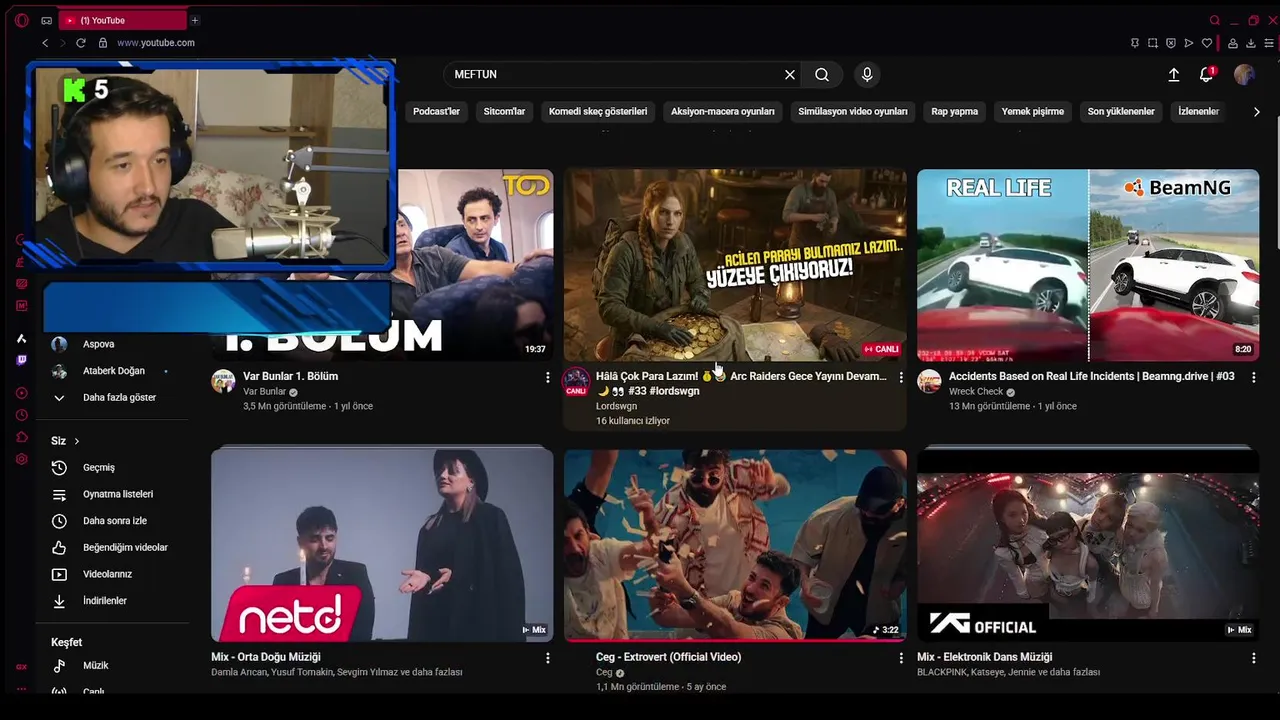Select the Yemek pişirme chip
Viewport: 1280px width, 720px height.
pyautogui.click(x=1033, y=111)
